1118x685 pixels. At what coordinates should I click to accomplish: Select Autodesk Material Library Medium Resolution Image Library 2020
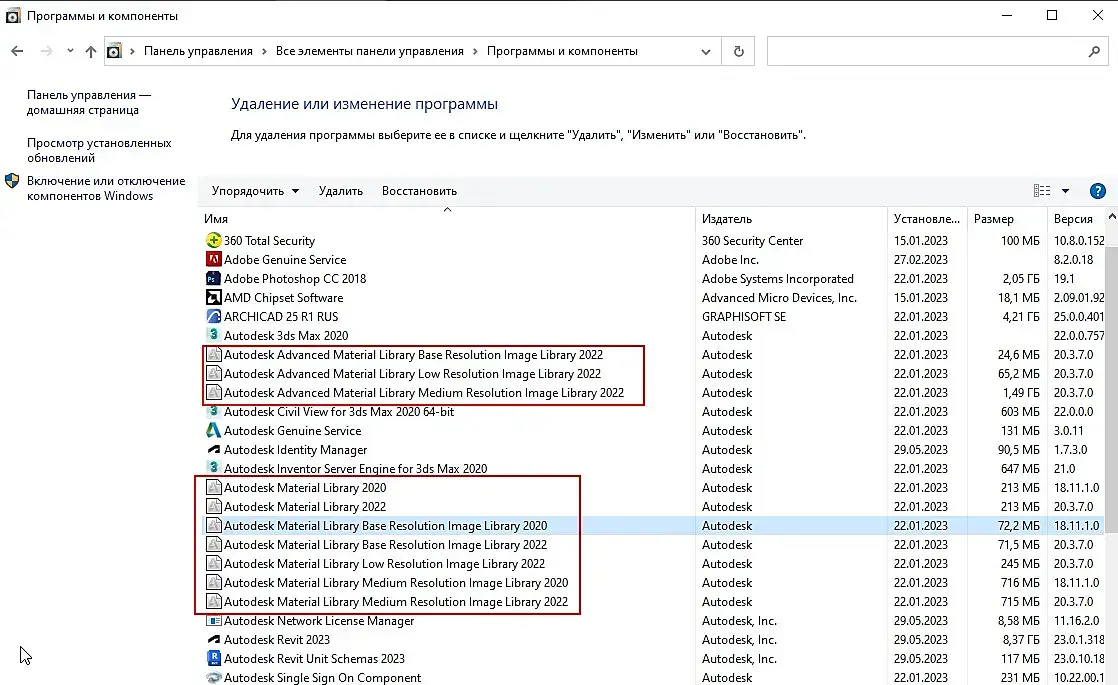[x=396, y=582]
